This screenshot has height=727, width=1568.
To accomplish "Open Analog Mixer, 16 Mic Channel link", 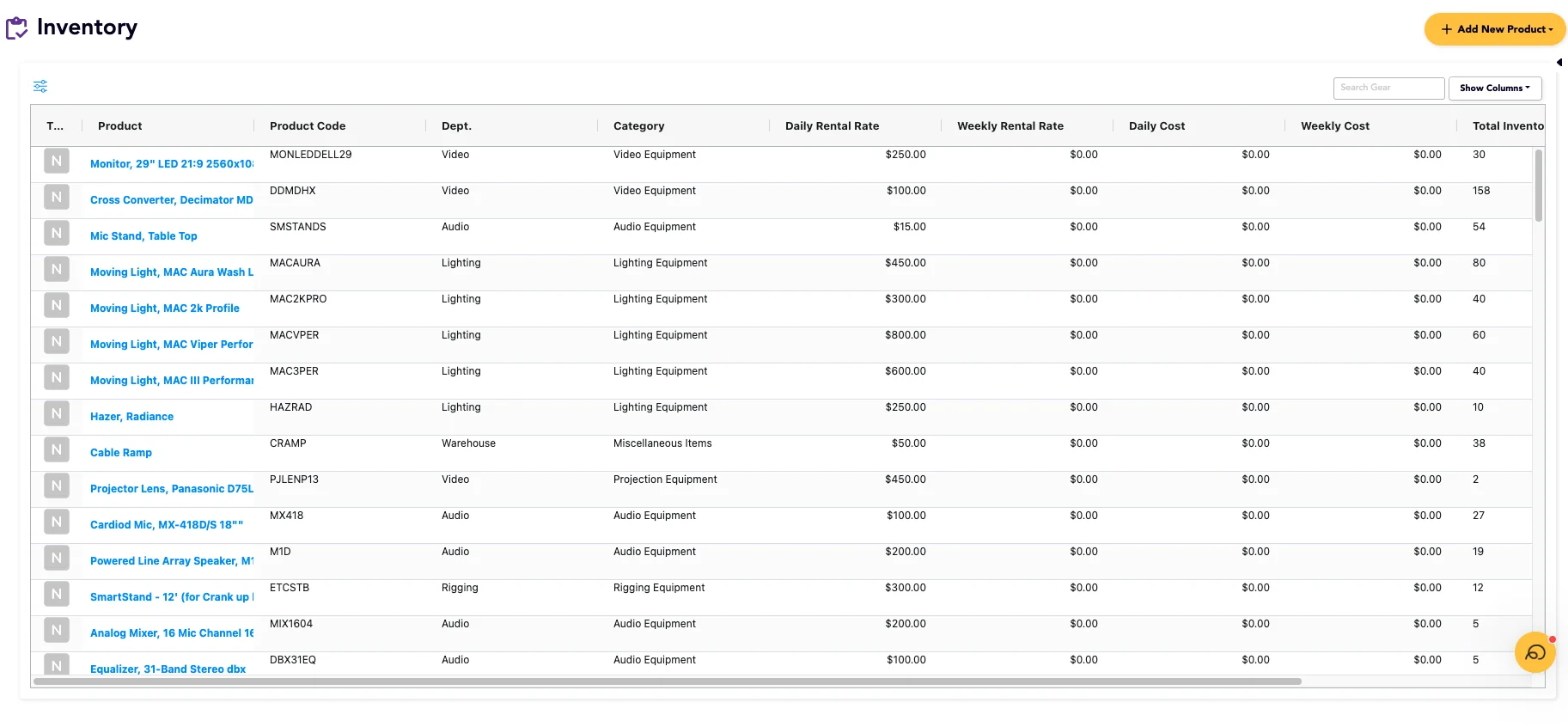I will tap(172, 632).
